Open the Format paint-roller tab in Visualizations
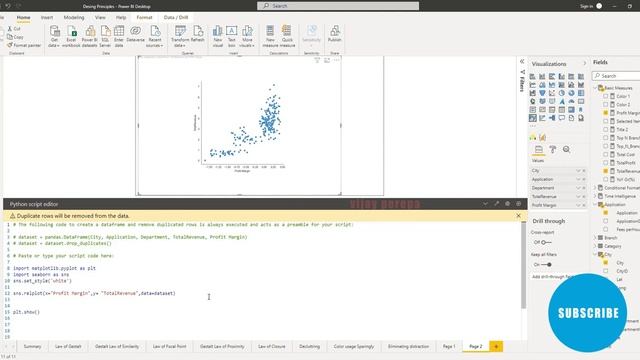Viewport: 640px width, 360px height. 553,149
